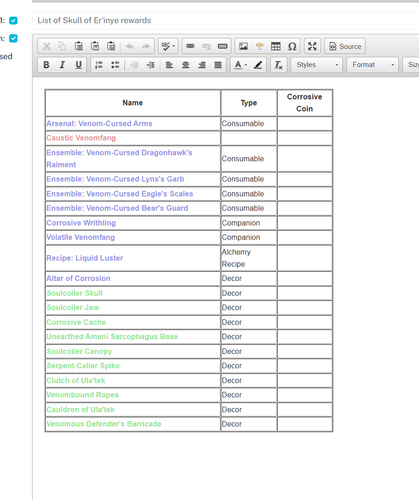Click 'Ensemble: Venom-Cursed Eagle's Scales' entry
The height and width of the screenshot is (500, 419).
[x=120, y=194]
